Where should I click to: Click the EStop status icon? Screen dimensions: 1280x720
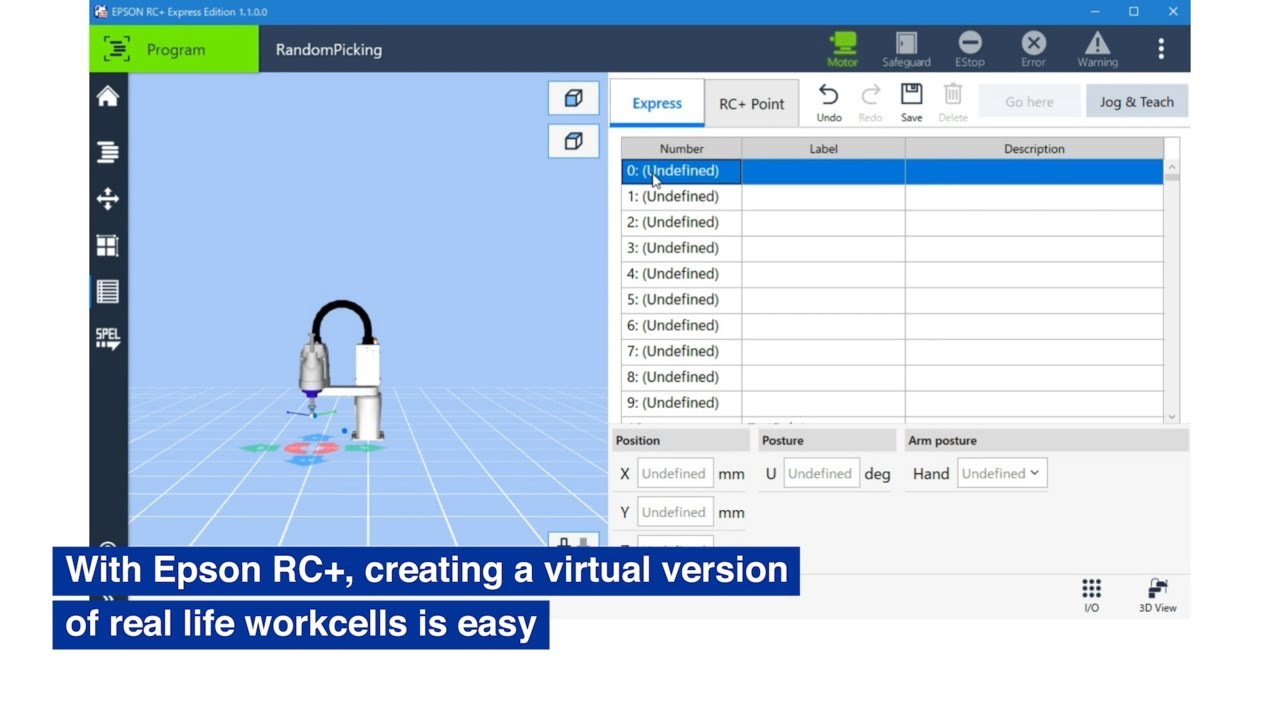[970, 49]
